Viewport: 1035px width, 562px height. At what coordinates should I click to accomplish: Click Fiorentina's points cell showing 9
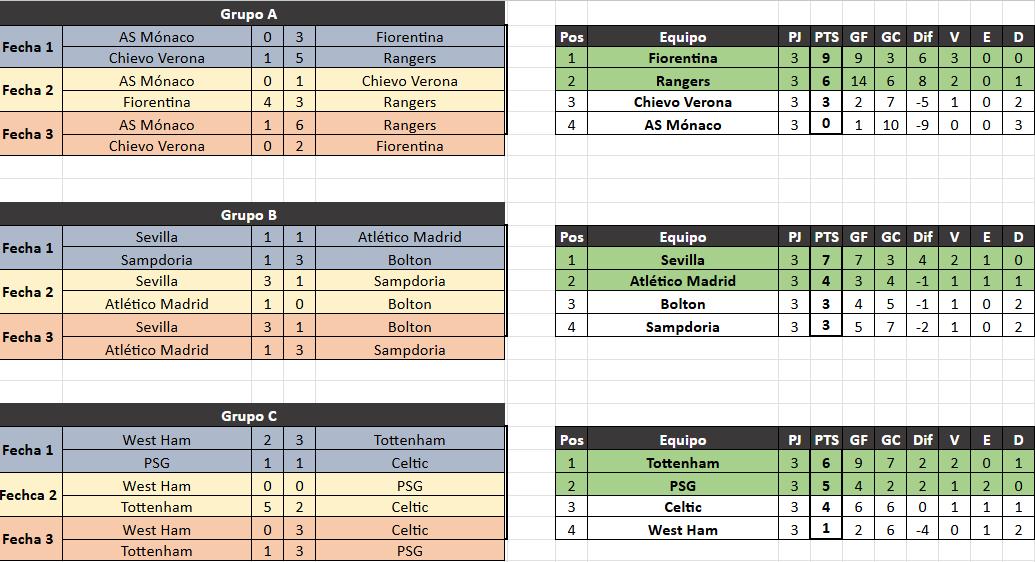point(826,58)
